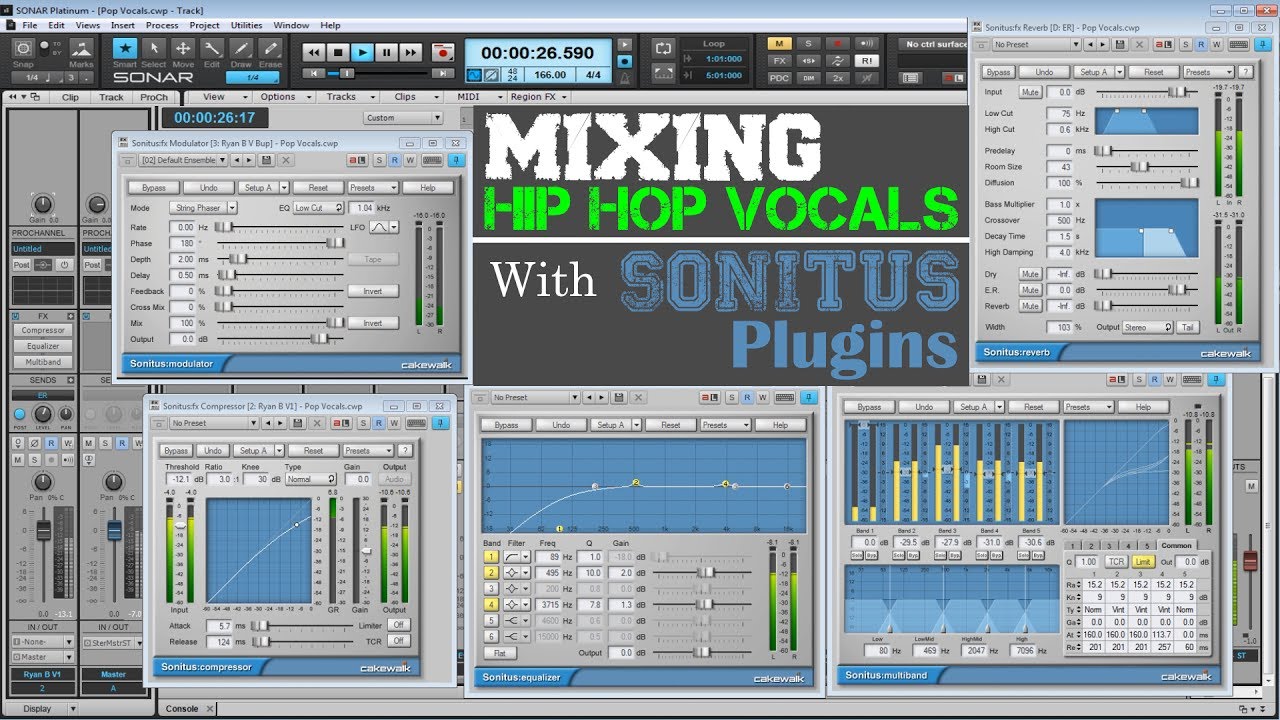Select the multiband Common tab

coord(1175,545)
